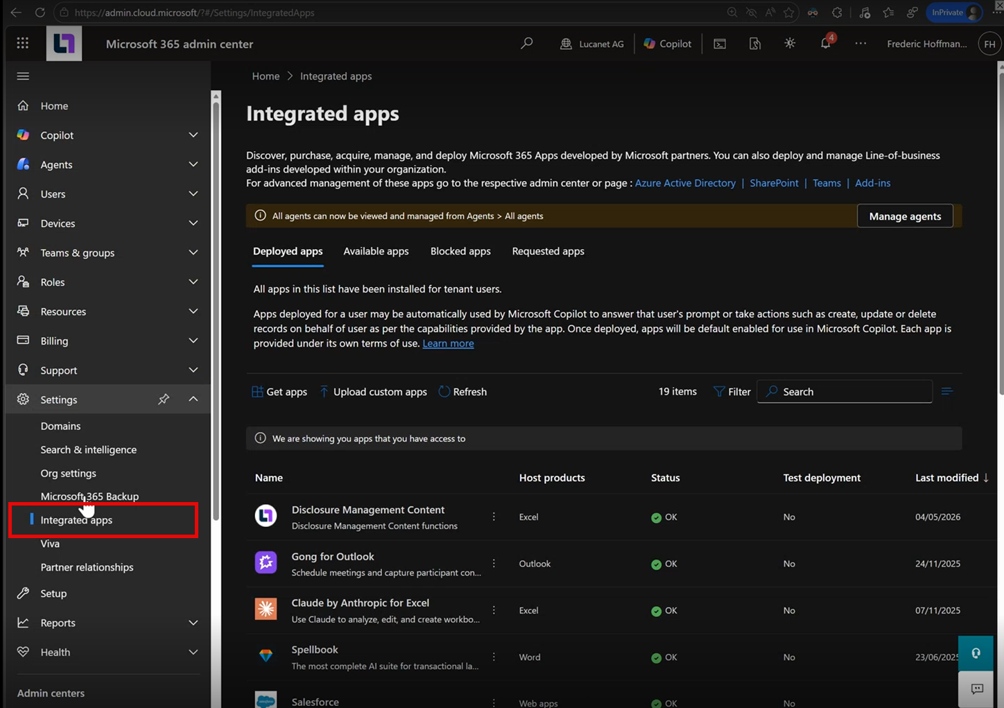Viewport: 1004px width, 708px height.
Task: Expand the Health navigation section
Action: click(x=193, y=652)
